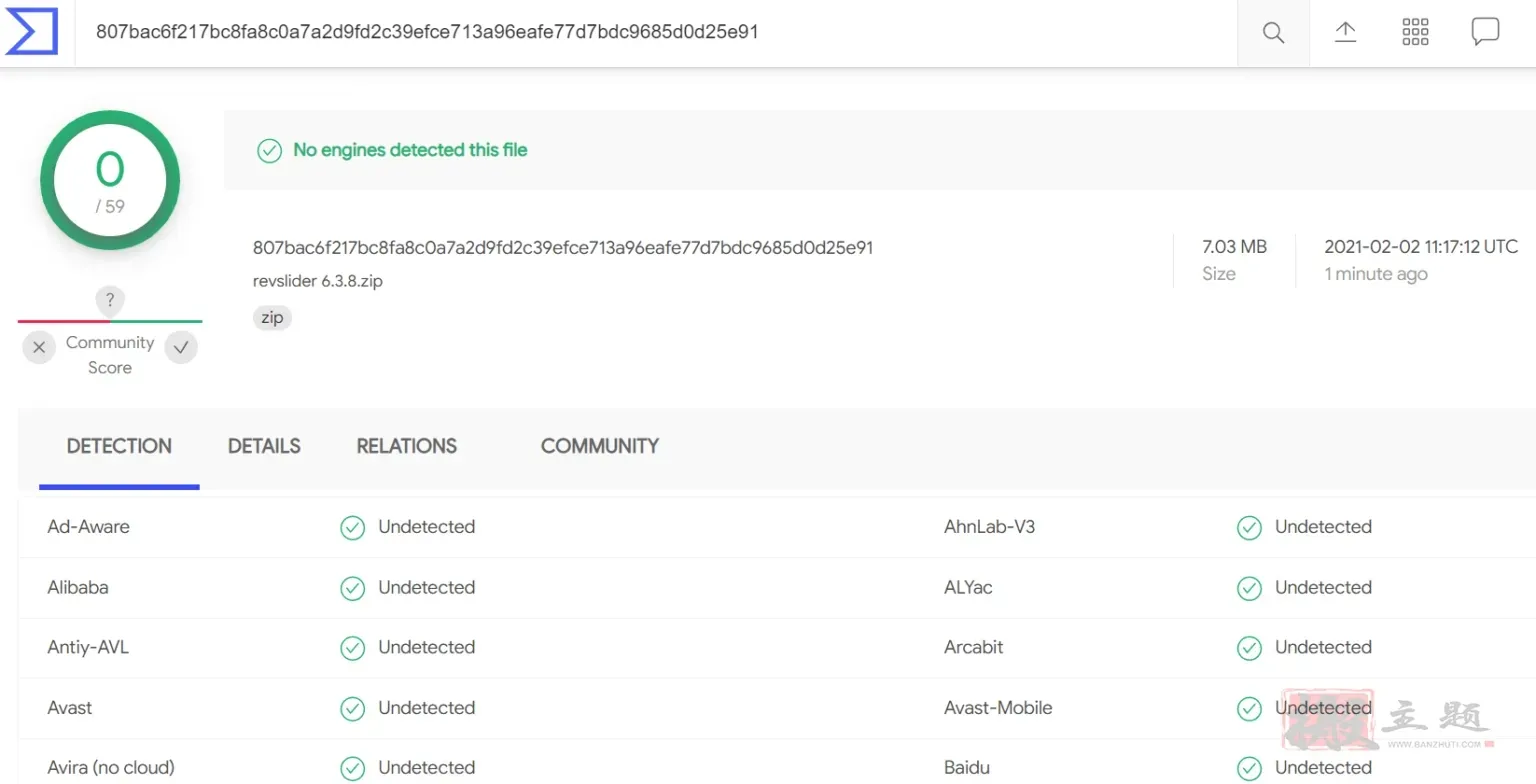Click the AhnLab-V3 undetected check icon
This screenshot has width=1536, height=784.
coord(1249,528)
